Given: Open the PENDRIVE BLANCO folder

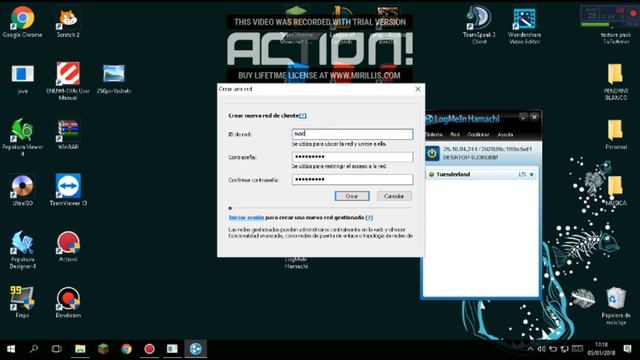Looking at the screenshot, I should pyautogui.click(x=616, y=82).
